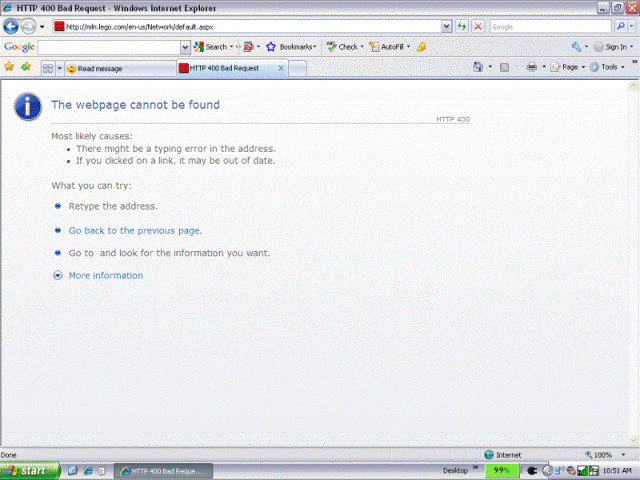This screenshot has height=480, width=640.
Task: Click Go back to the previous page link
Action: pyautogui.click(x=135, y=231)
